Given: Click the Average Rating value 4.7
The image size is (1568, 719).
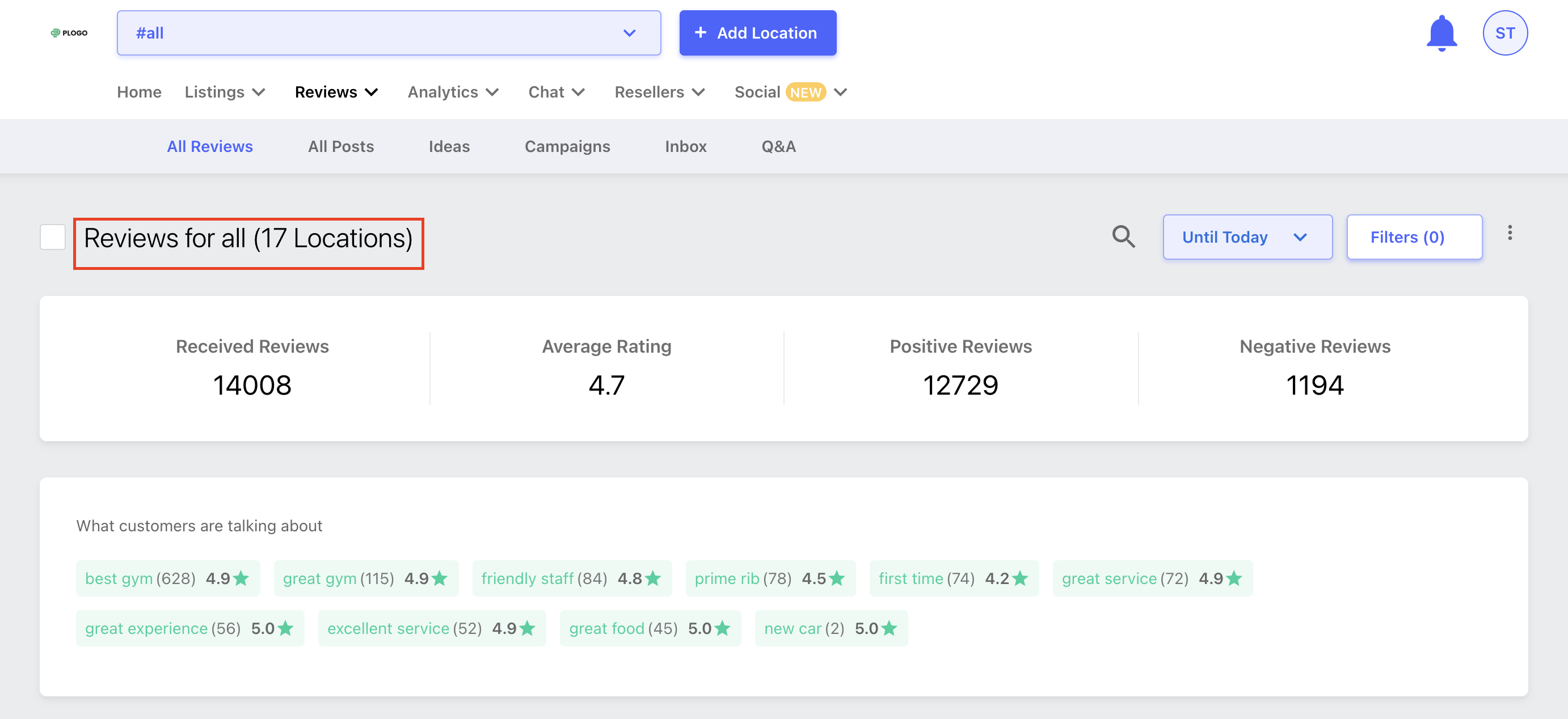Looking at the screenshot, I should pyautogui.click(x=606, y=385).
